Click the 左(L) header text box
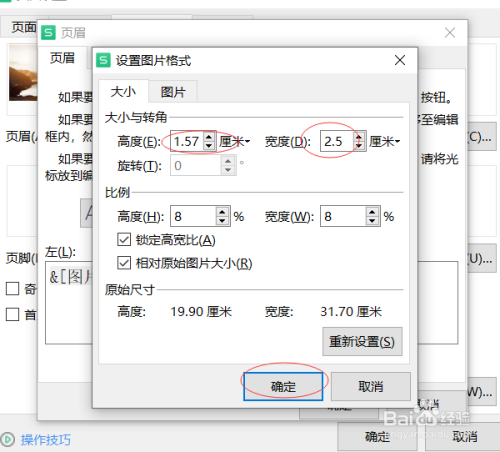The height and width of the screenshot is (452, 500). (x=69, y=303)
